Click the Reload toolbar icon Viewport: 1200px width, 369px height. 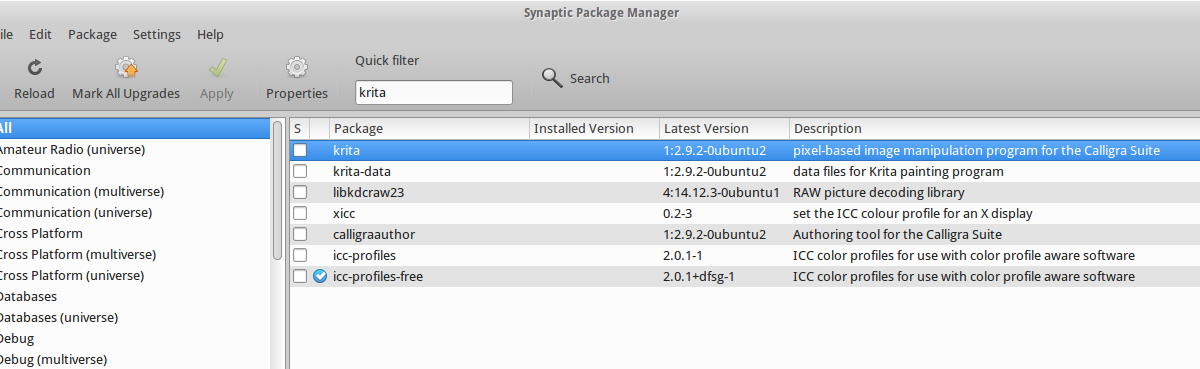[x=34, y=68]
